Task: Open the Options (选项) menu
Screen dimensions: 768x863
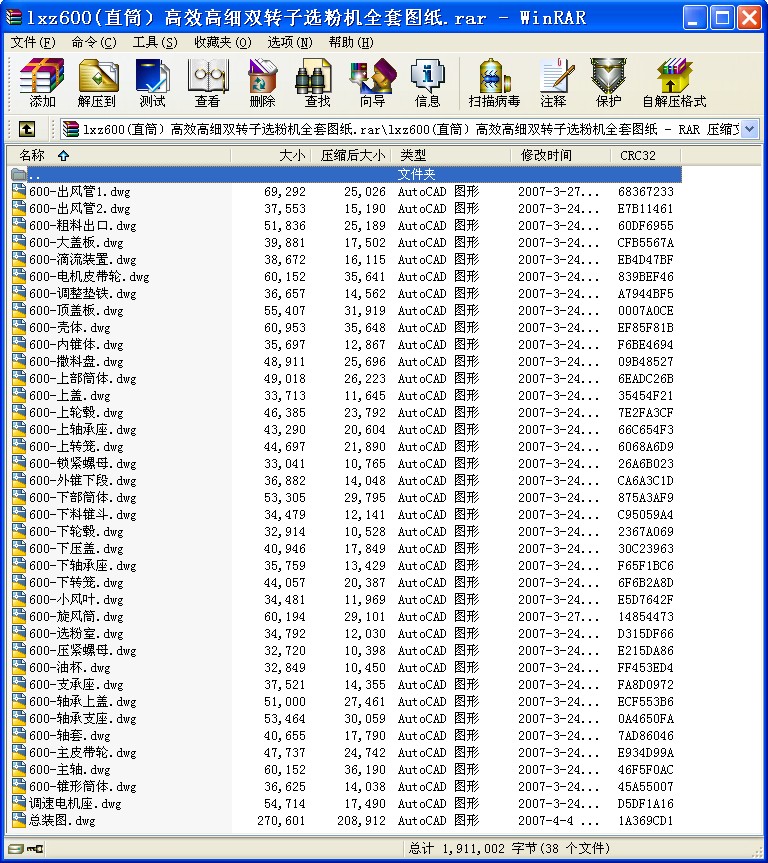Action: point(290,42)
